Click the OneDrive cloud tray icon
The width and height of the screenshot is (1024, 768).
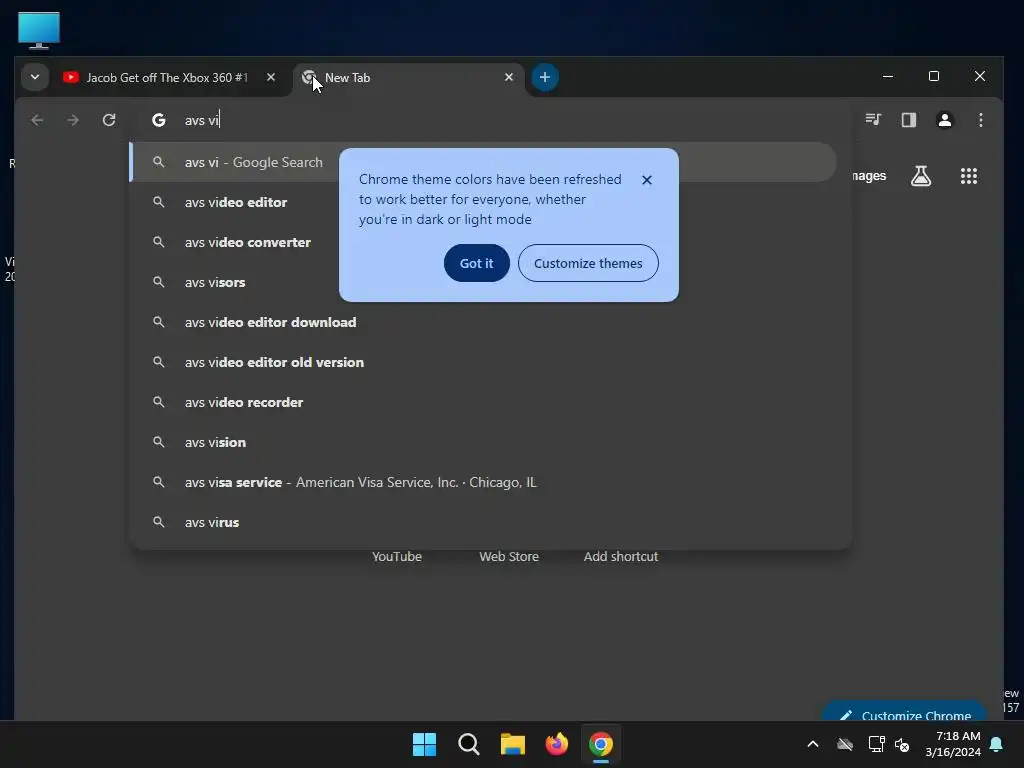tap(845, 744)
